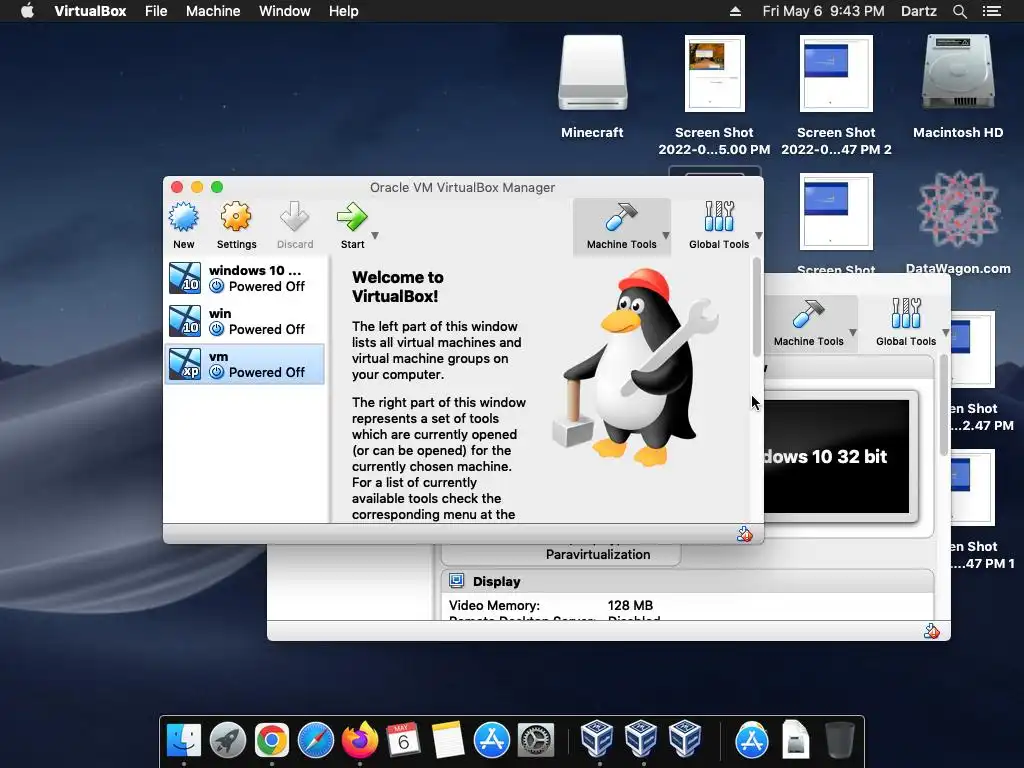
Task: Open Finder from the Dock
Action: coord(184,740)
